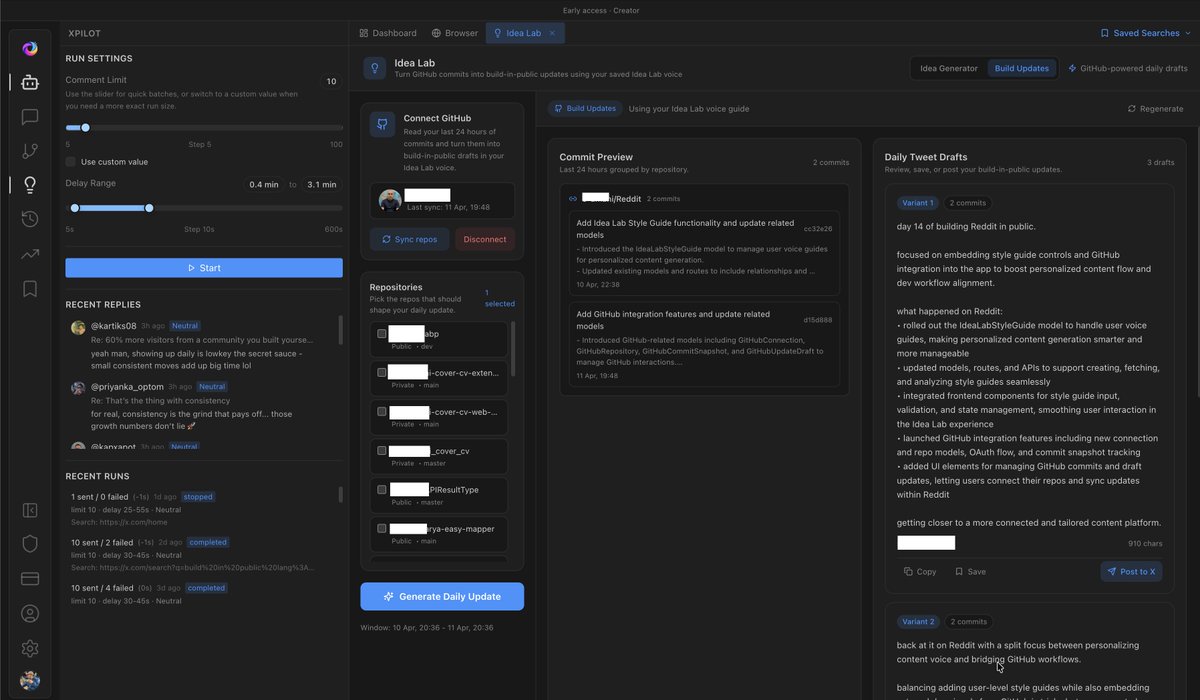Open the trending analytics sidebar icon

click(x=30, y=254)
